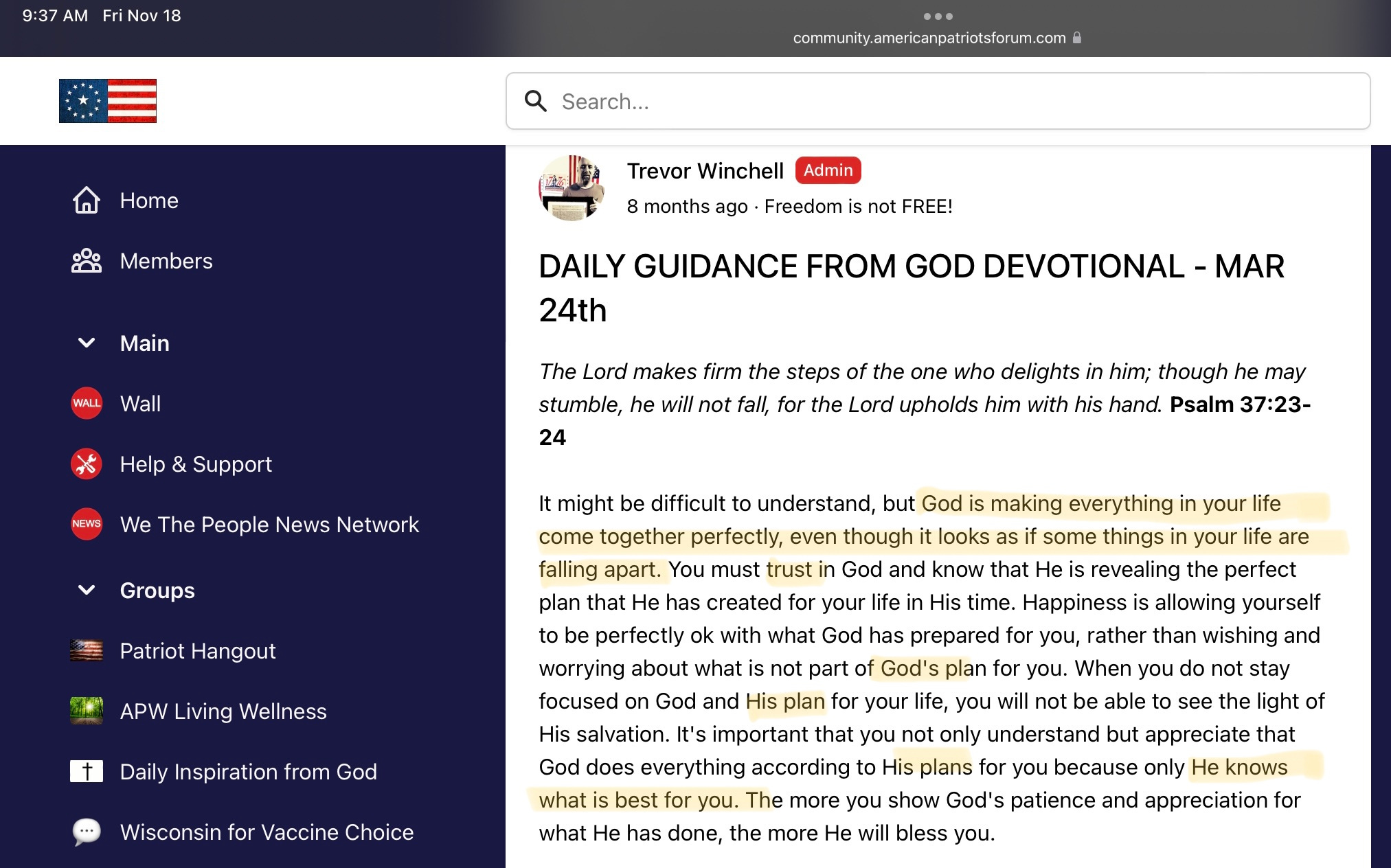Open the Patriot Hangout group
The height and width of the screenshot is (868, 1391).
tap(198, 651)
